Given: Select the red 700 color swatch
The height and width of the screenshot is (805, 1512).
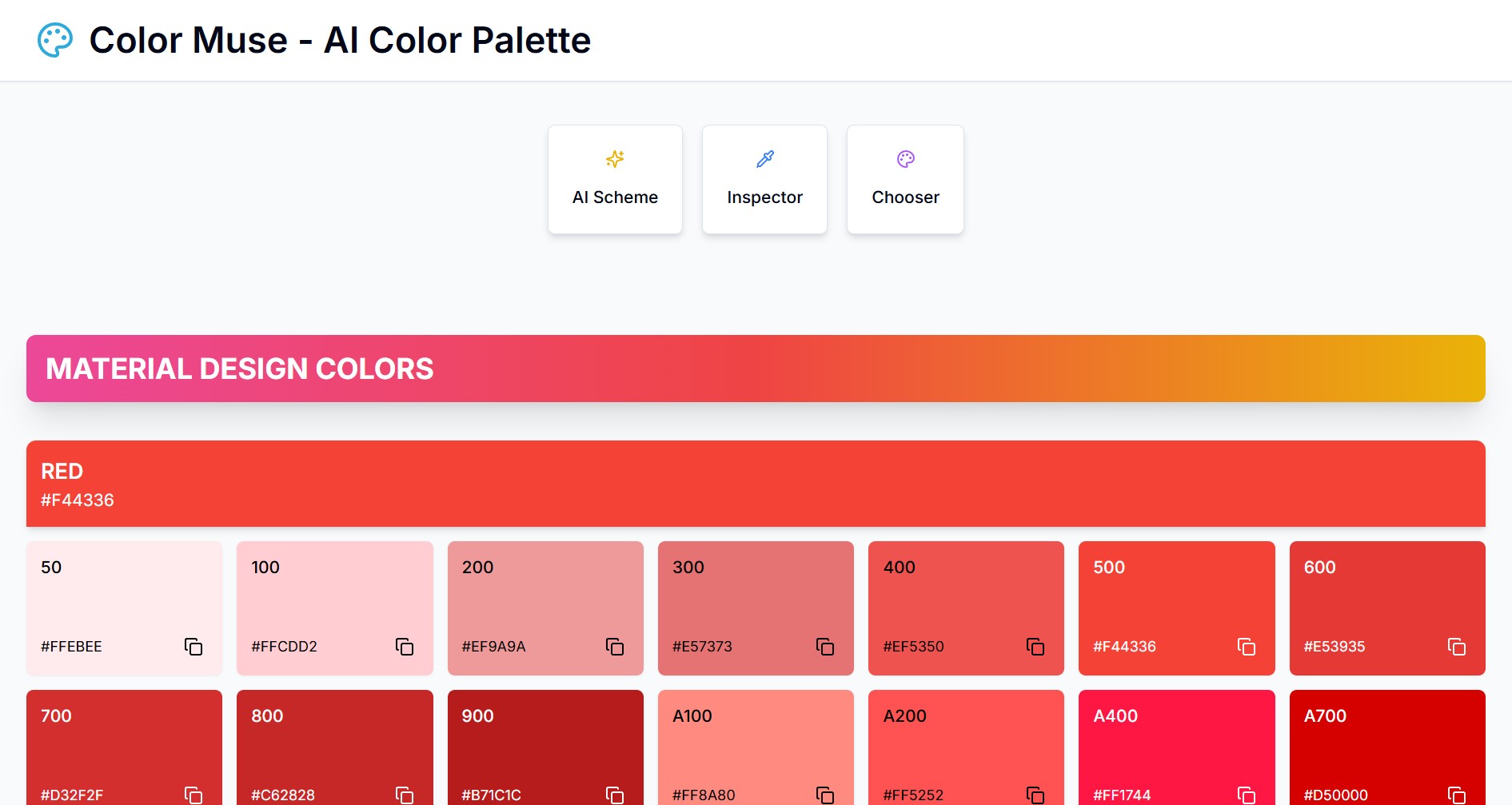Looking at the screenshot, I should (x=124, y=747).
